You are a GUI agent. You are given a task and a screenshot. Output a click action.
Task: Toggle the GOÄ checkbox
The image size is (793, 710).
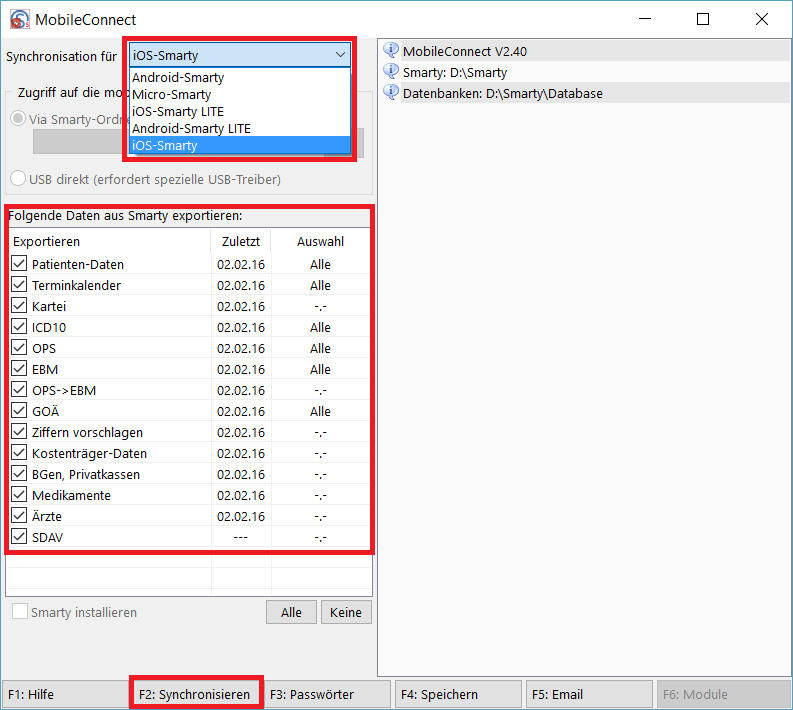19,411
